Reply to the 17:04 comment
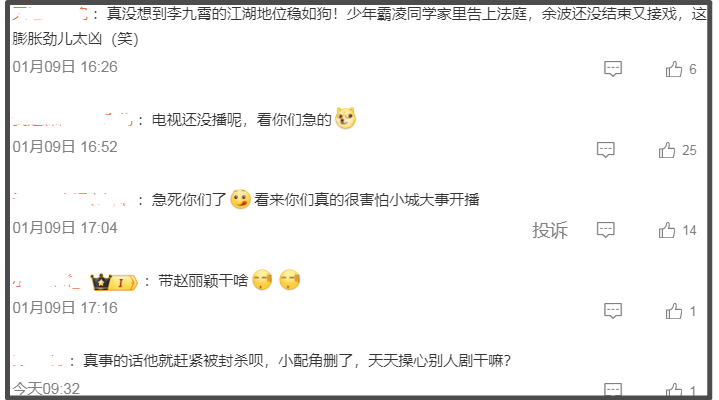719x400 pixels. tap(606, 230)
